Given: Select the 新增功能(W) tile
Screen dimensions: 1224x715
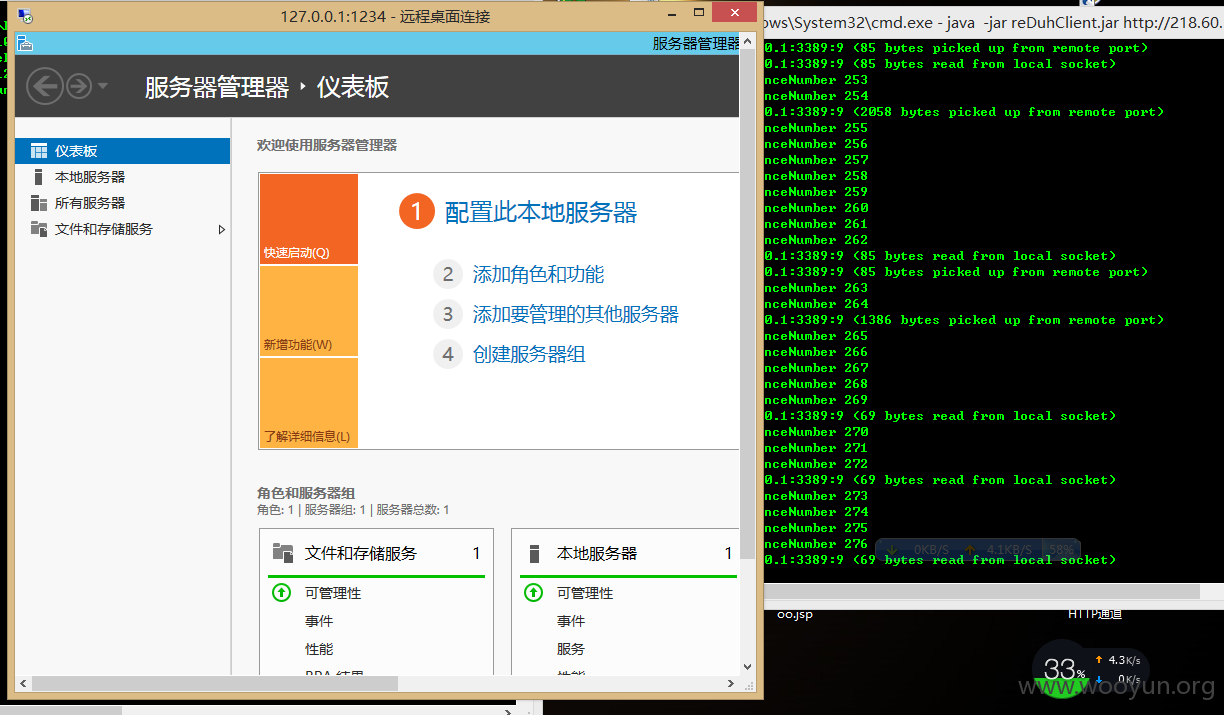Looking at the screenshot, I should [308, 311].
